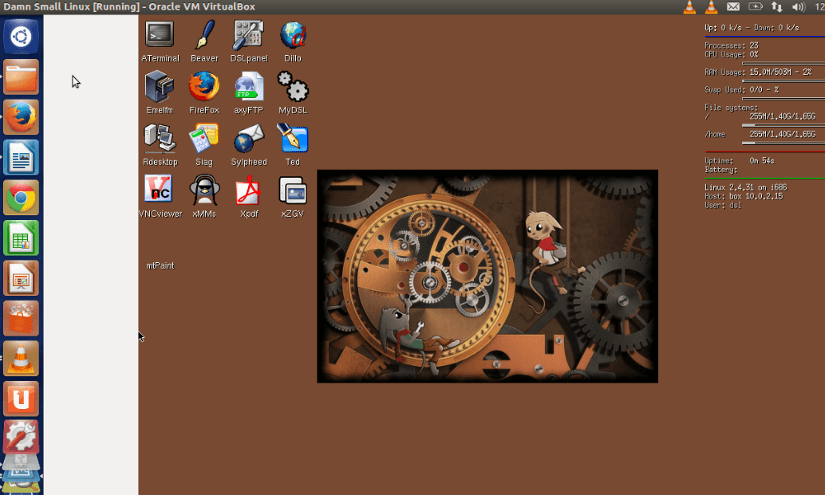Launch the Sylpheed mail icon
Viewport: 825px width, 495px height.
pyautogui.click(x=248, y=138)
